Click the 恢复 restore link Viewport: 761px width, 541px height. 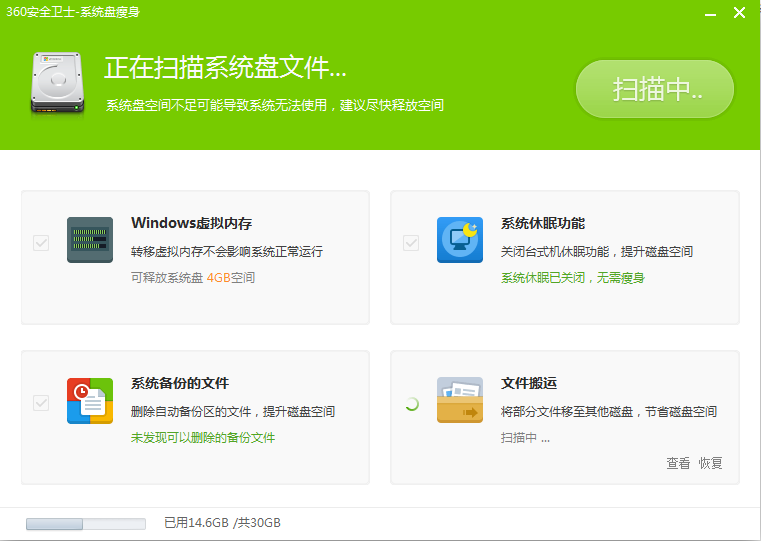[710, 463]
